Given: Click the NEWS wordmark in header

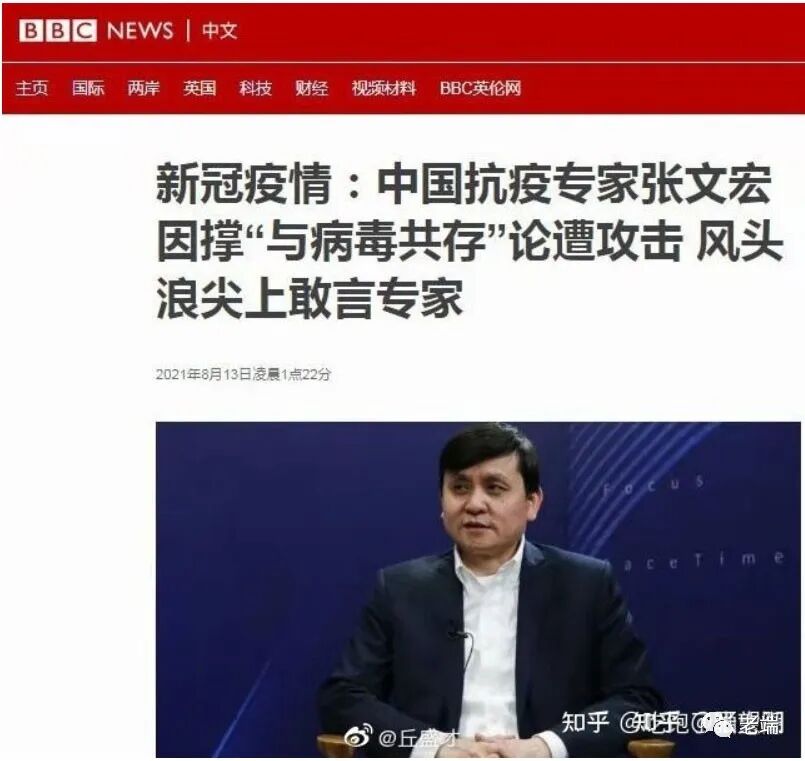Looking at the screenshot, I should pyautogui.click(x=140, y=31).
